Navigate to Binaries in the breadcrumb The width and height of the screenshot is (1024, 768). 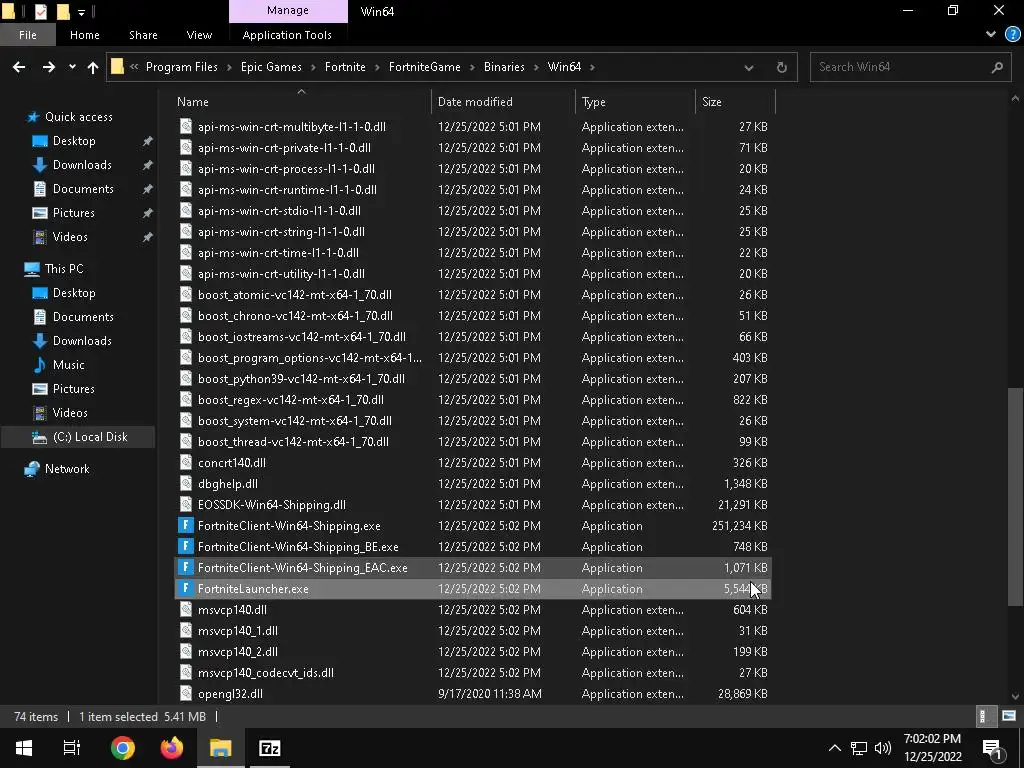tap(504, 67)
